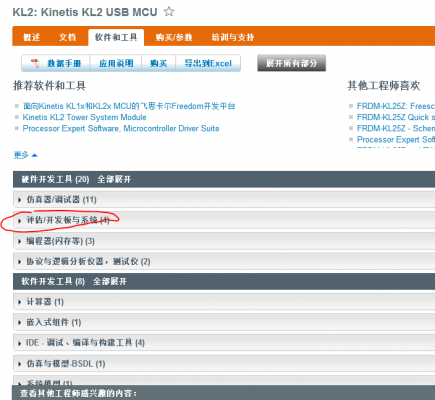Open the 概述 tab

coord(32,37)
